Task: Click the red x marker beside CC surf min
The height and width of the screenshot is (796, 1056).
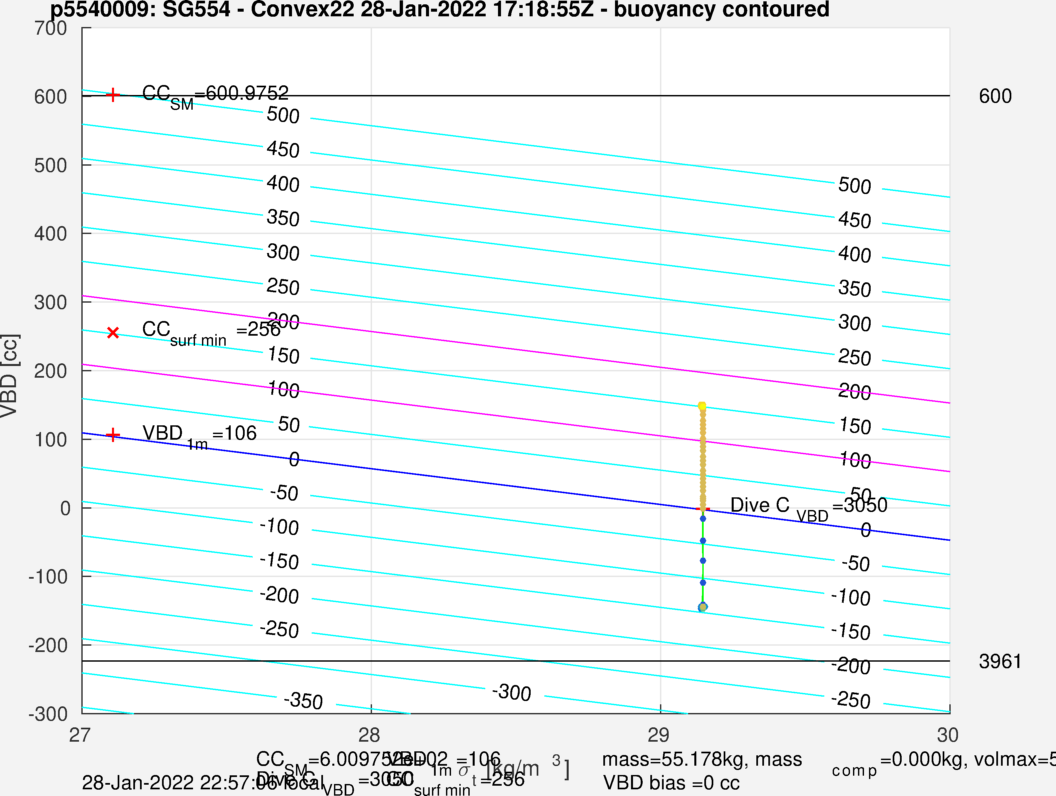Action: pyautogui.click(x=113, y=333)
